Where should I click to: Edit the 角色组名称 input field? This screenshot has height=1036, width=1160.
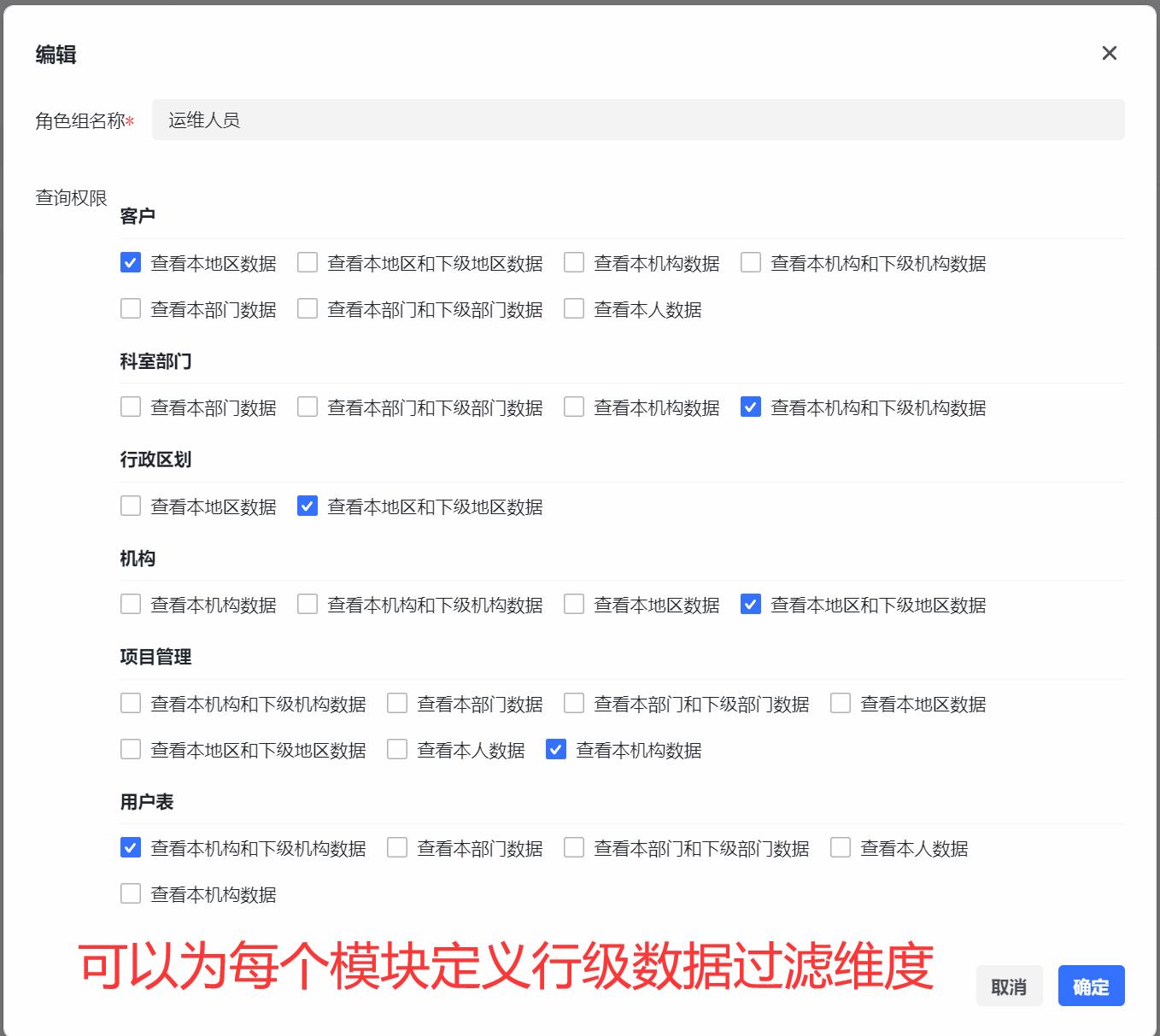[x=636, y=120]
